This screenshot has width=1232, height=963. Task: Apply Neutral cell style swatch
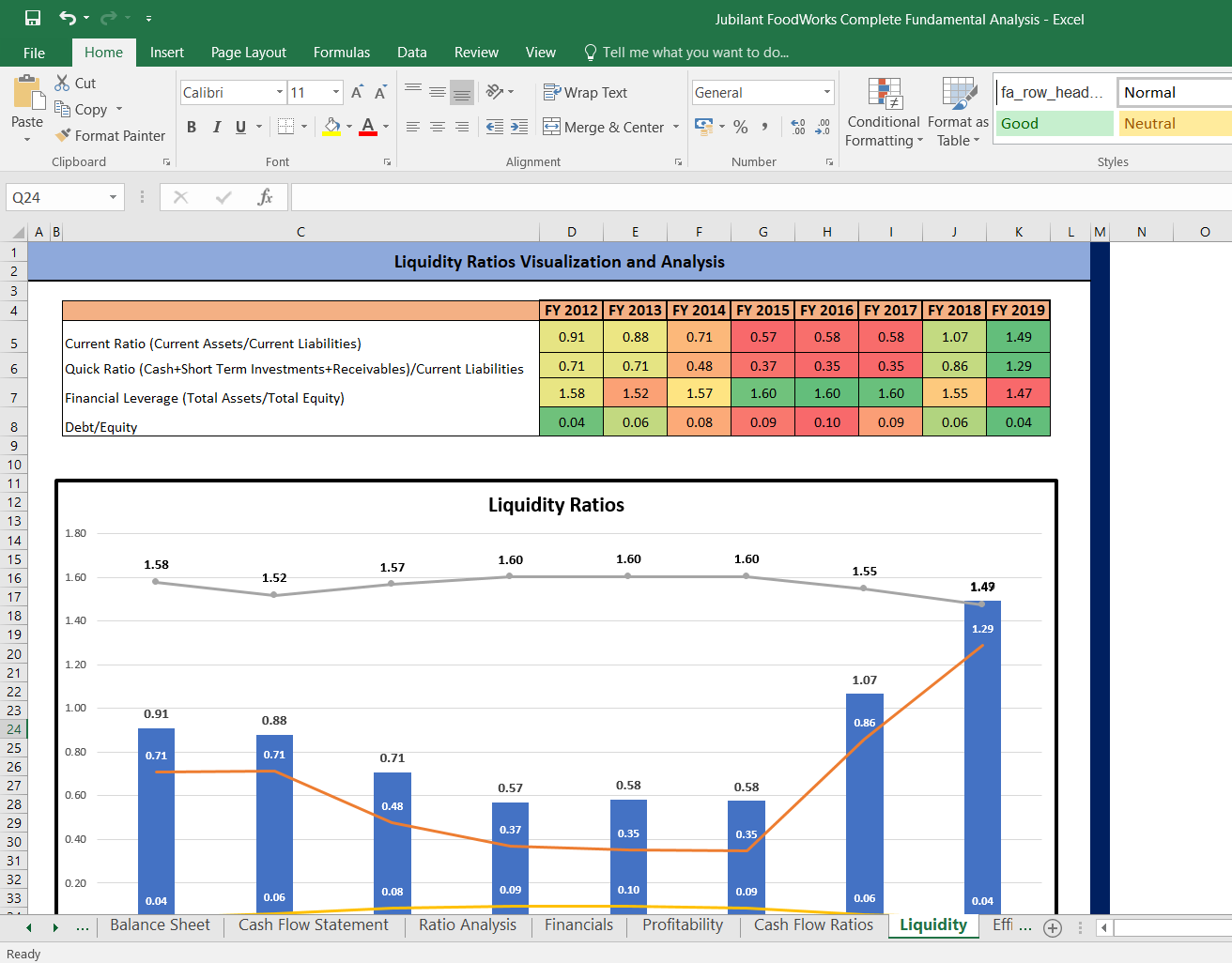1174,124
